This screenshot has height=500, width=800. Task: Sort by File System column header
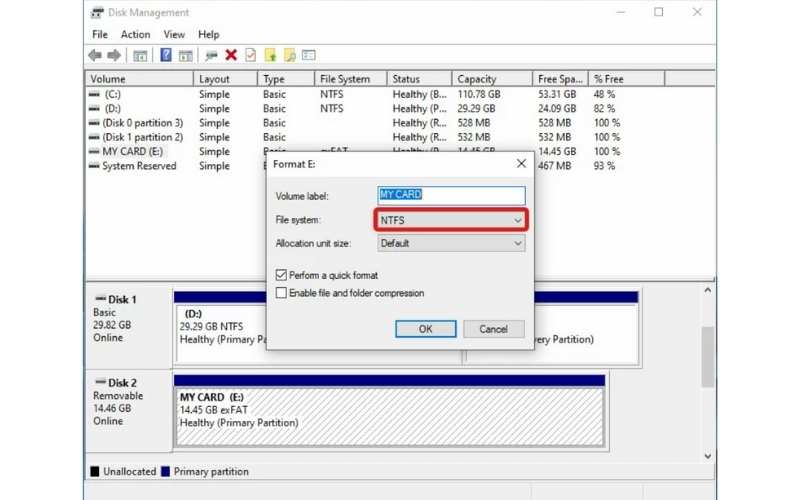click(x=351, y=79)
